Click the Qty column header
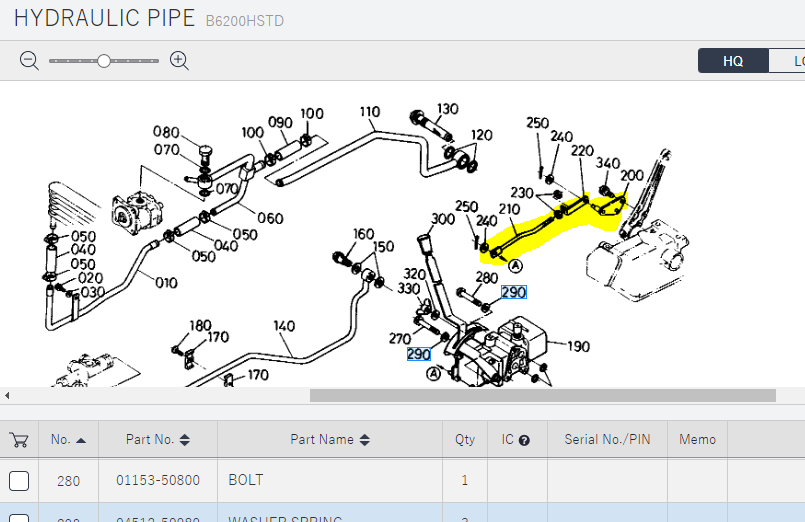 (x=465, y=440)
